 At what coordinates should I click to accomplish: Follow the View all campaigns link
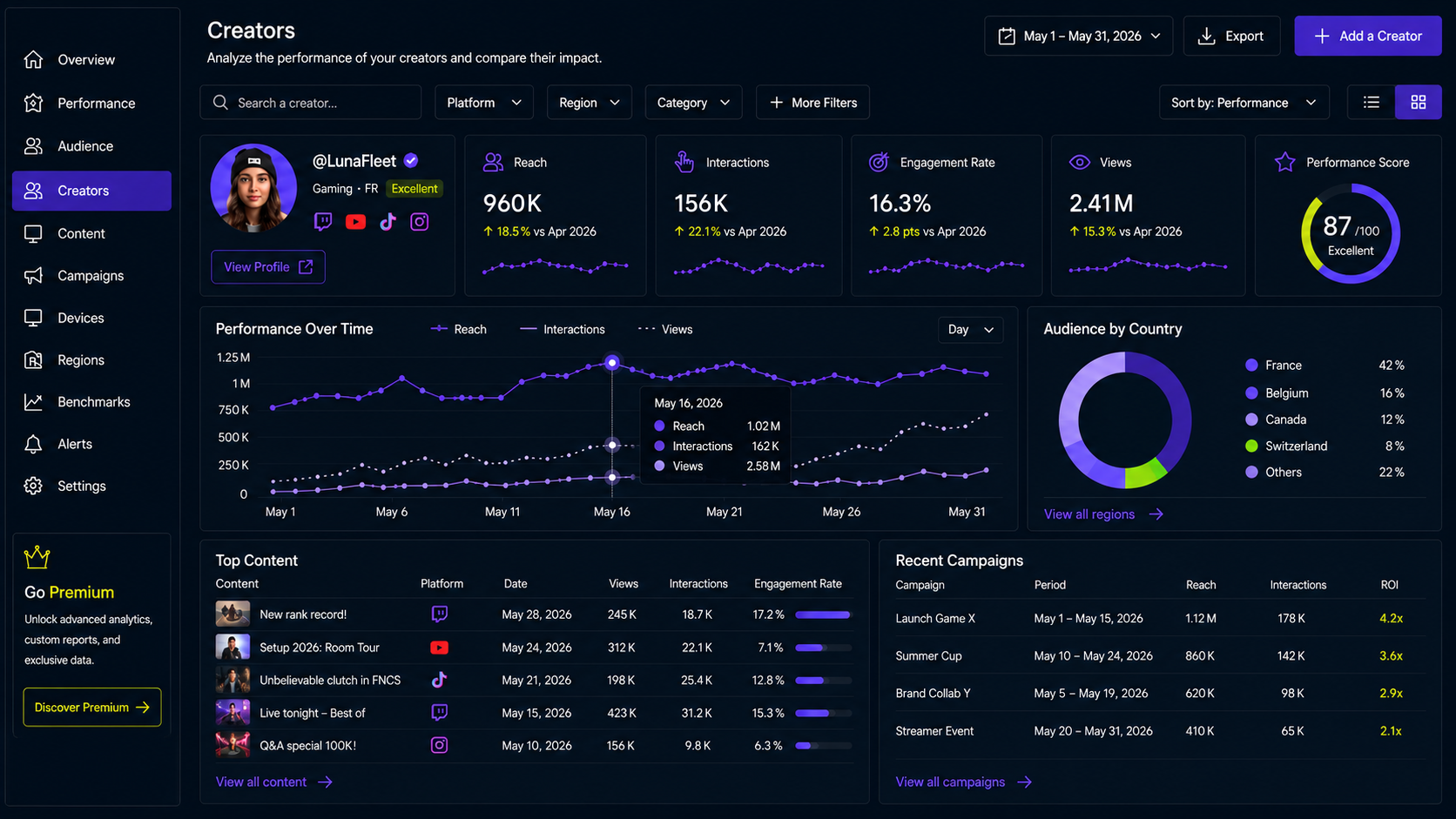click(963, 782)
